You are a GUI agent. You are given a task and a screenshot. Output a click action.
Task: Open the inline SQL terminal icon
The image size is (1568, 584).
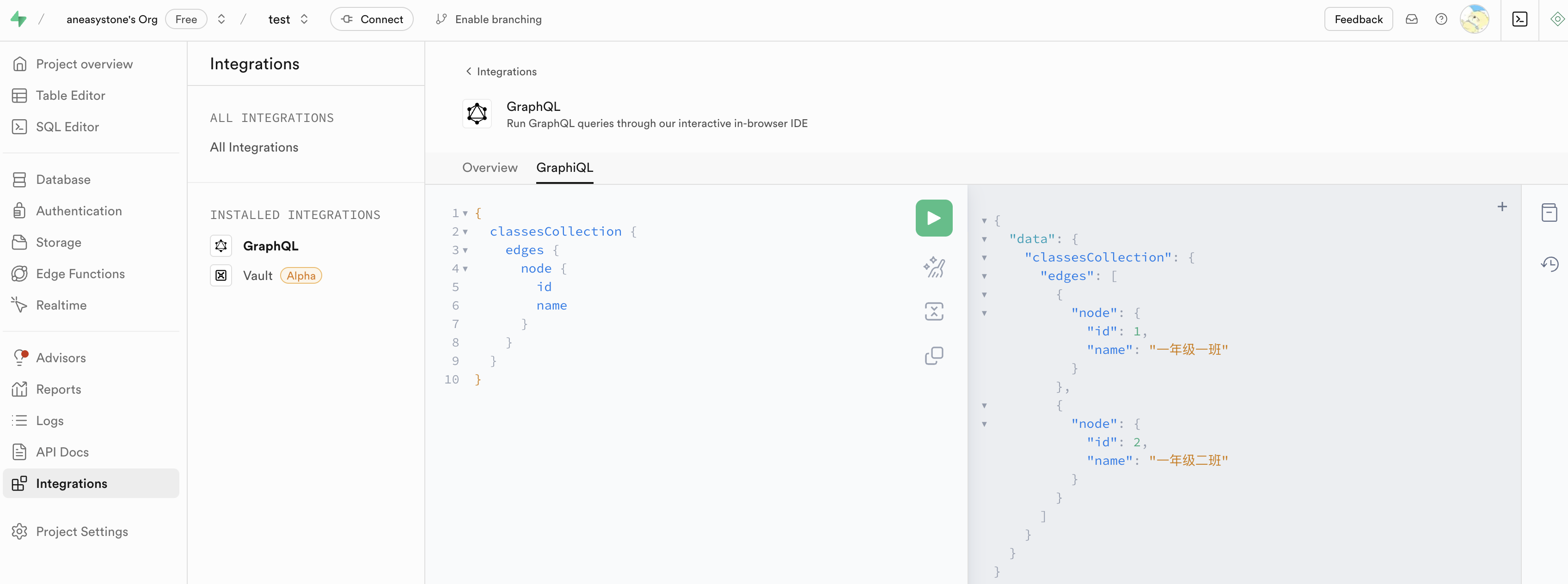(x=1519, y=19)
